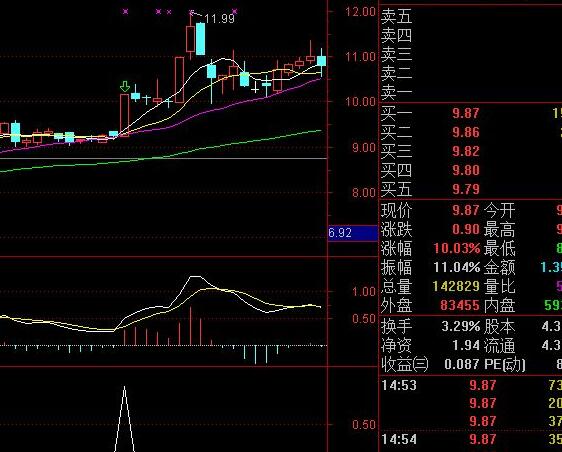
Task: Click the 涨跌 change value 0.90
Action: coord(466,229)
